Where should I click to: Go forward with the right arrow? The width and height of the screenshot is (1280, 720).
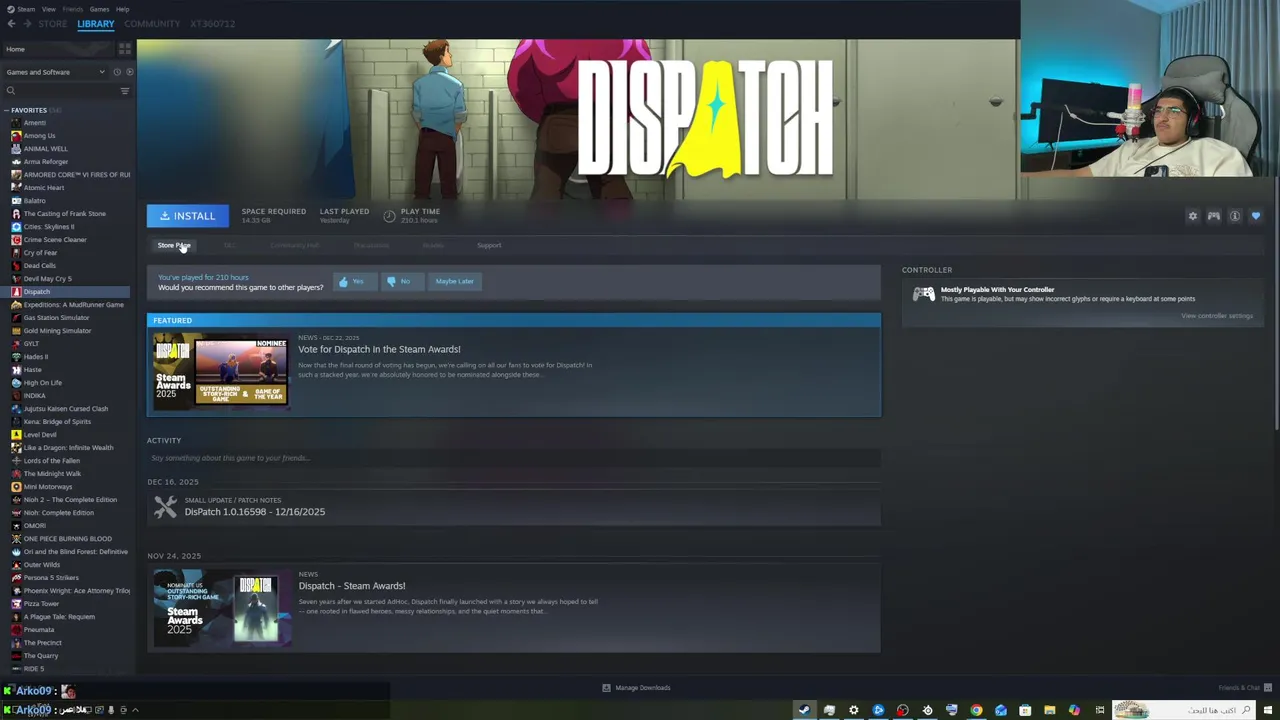click(x=27, y=23)
